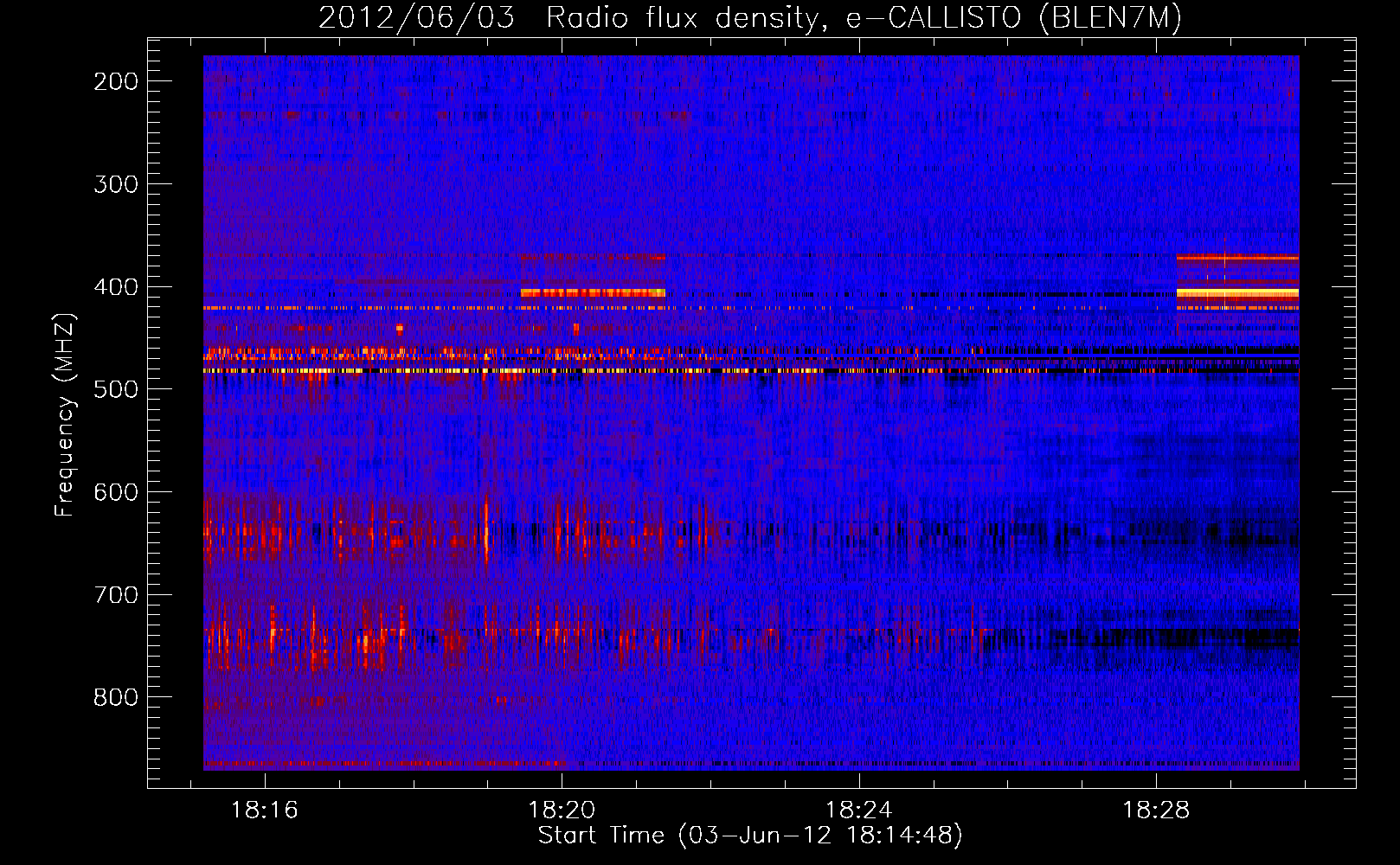1400x865 pixels.
Task: Click the 200 frequency tick label
Action: coord(116,81)
